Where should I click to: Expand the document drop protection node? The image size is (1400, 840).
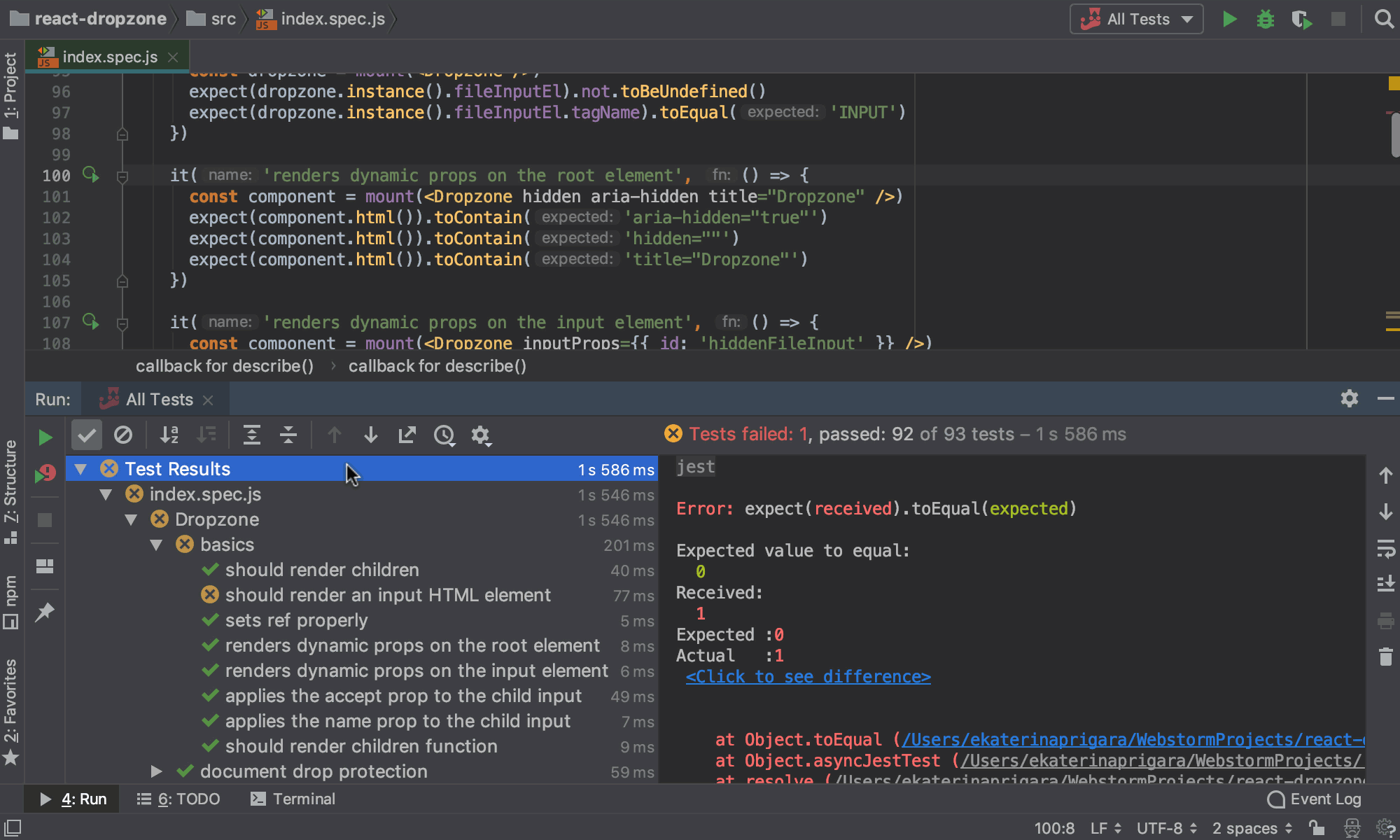(155, 771)
